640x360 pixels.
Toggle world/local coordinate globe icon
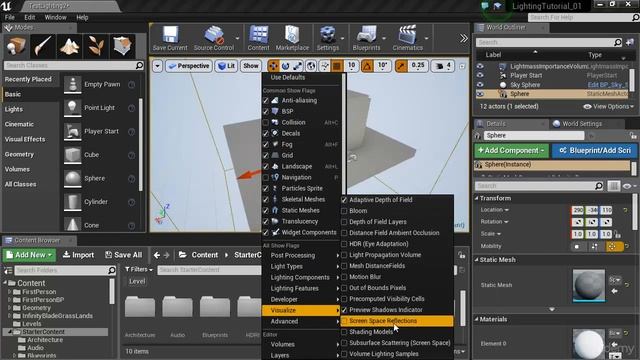click(311, 66)
